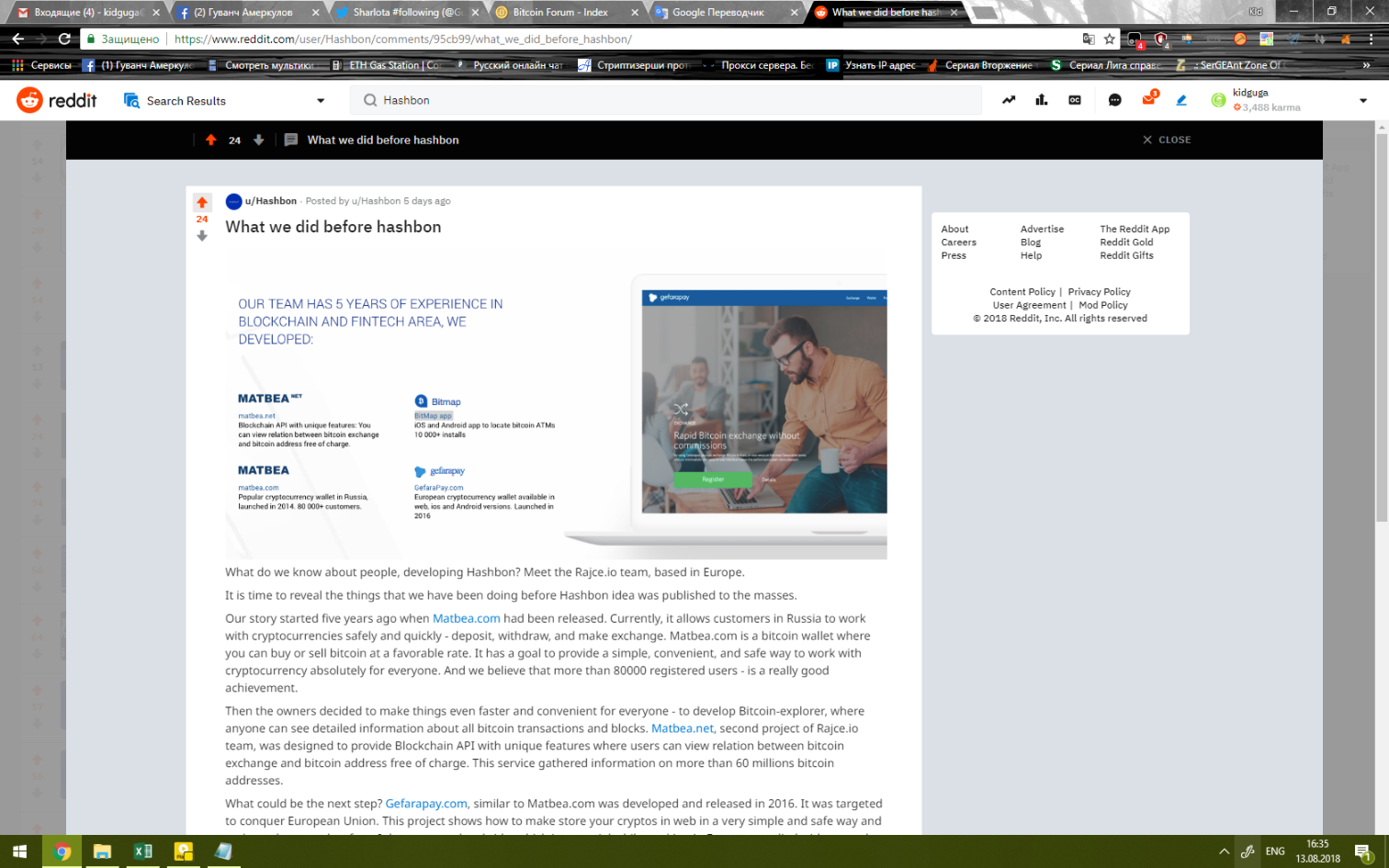Click the browser address bar URL
Viewport: 1389px width, 868px height.
tap(402, 39)
